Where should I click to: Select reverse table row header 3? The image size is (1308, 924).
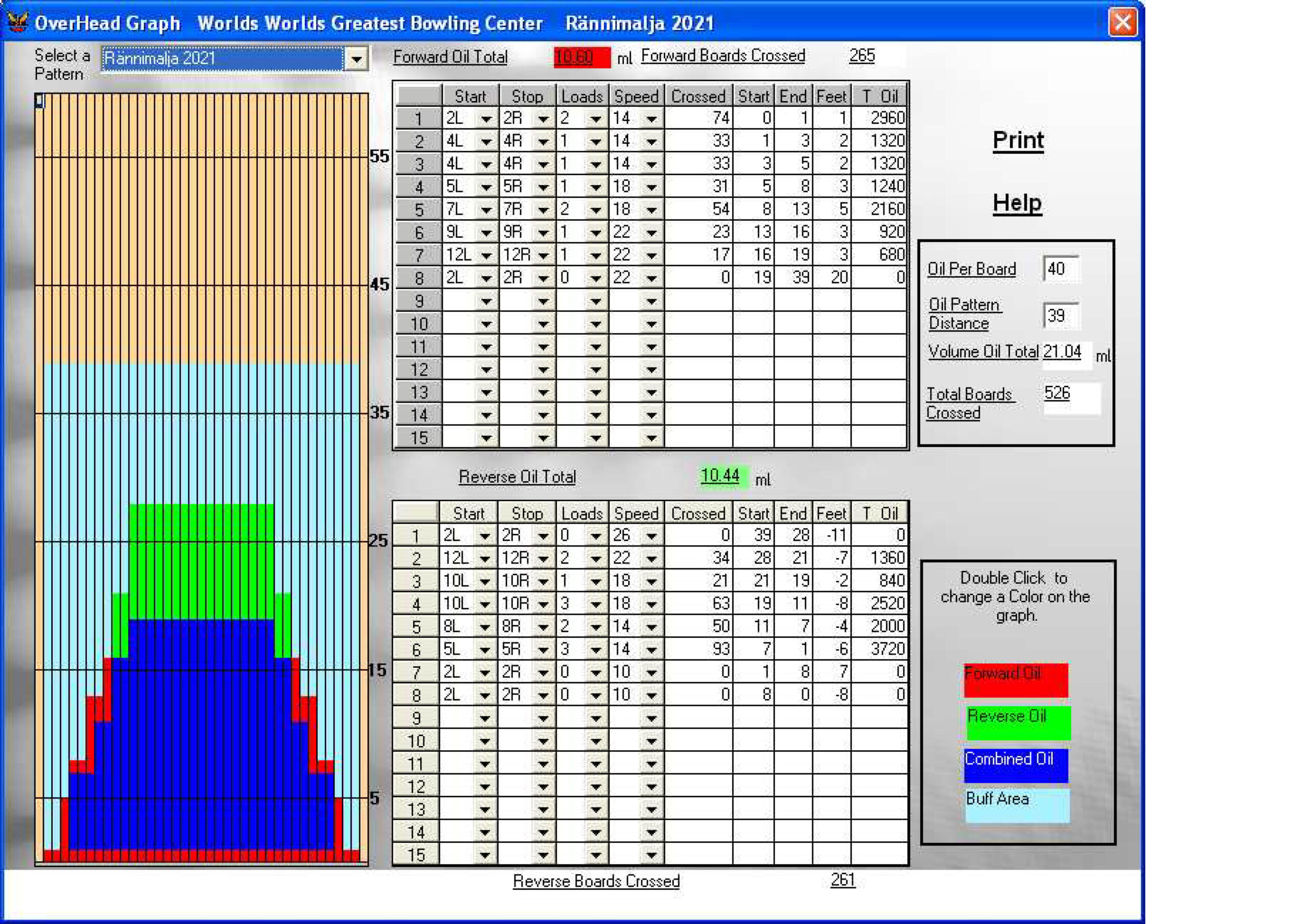[x=416, y=581]
